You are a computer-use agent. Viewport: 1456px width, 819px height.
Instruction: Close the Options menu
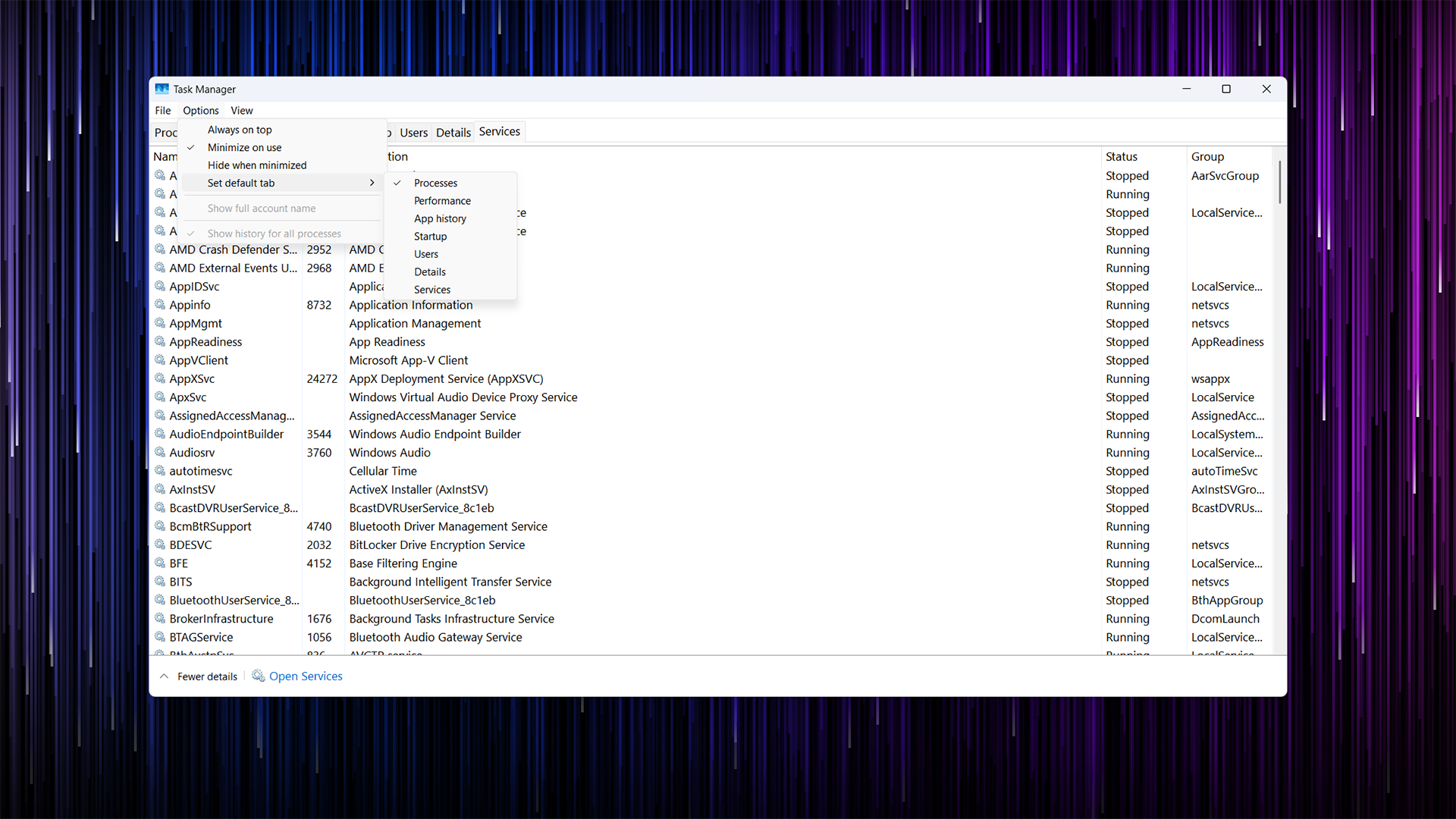(x=201, y=111)
